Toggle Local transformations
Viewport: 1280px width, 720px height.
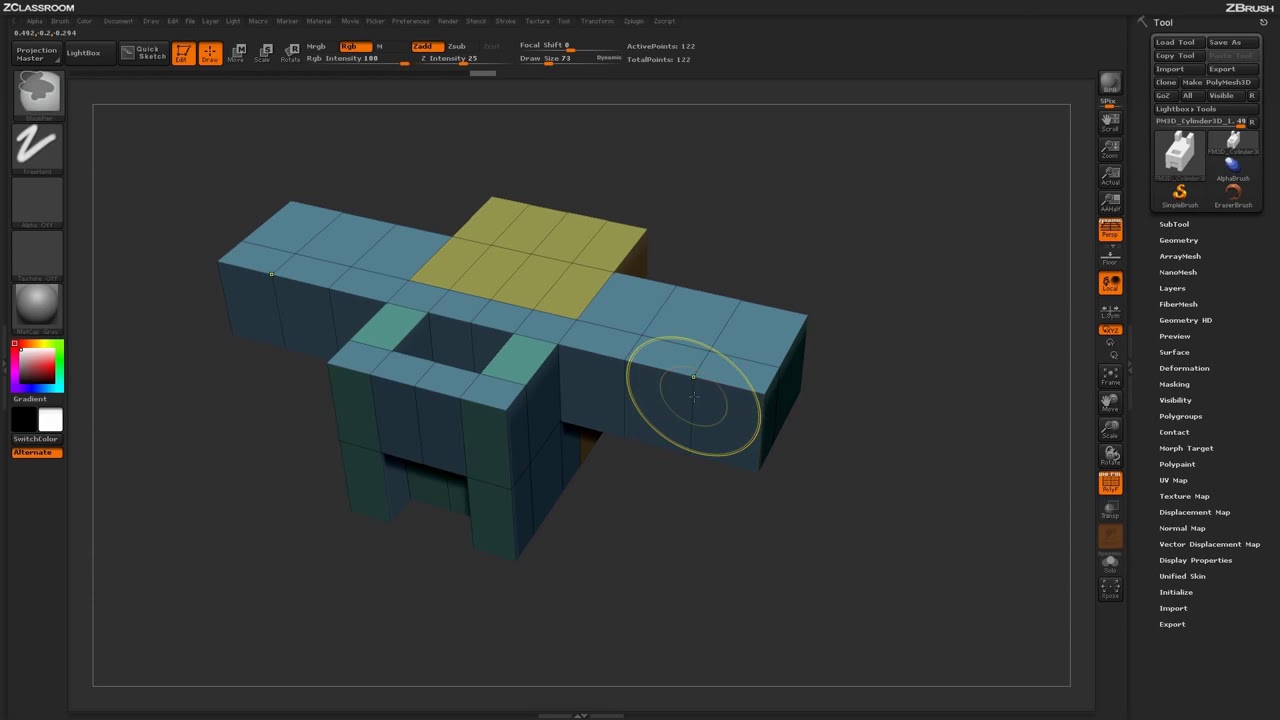(1110, 283)
